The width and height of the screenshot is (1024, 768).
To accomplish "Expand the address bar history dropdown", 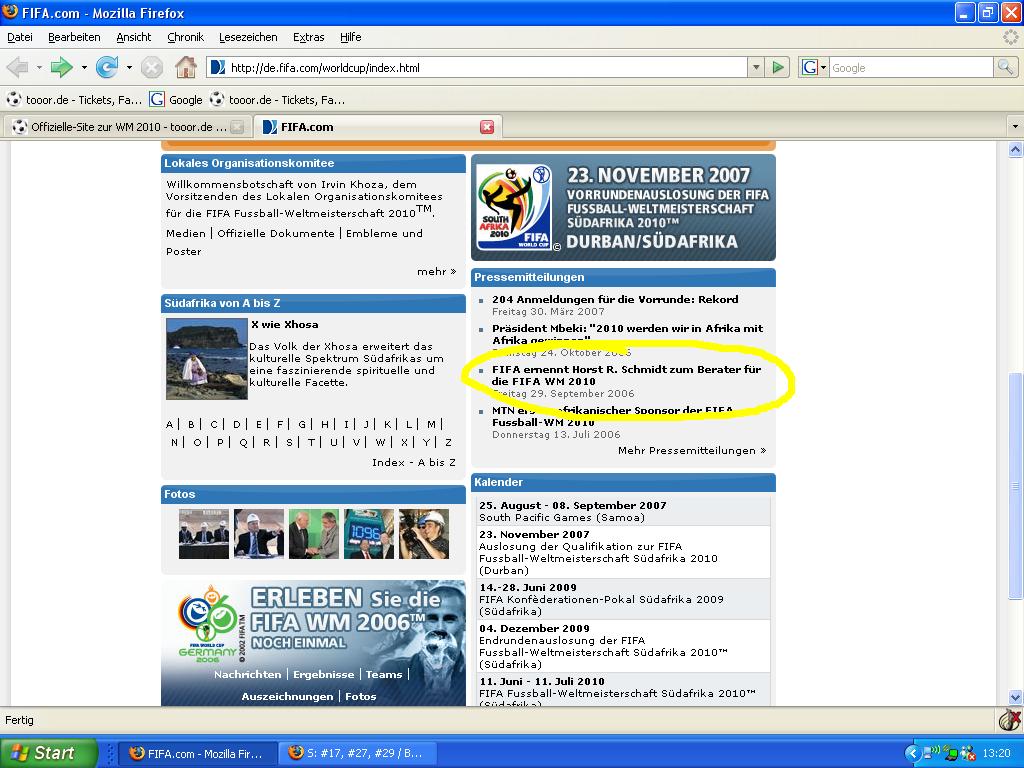I will pos(756,68).
